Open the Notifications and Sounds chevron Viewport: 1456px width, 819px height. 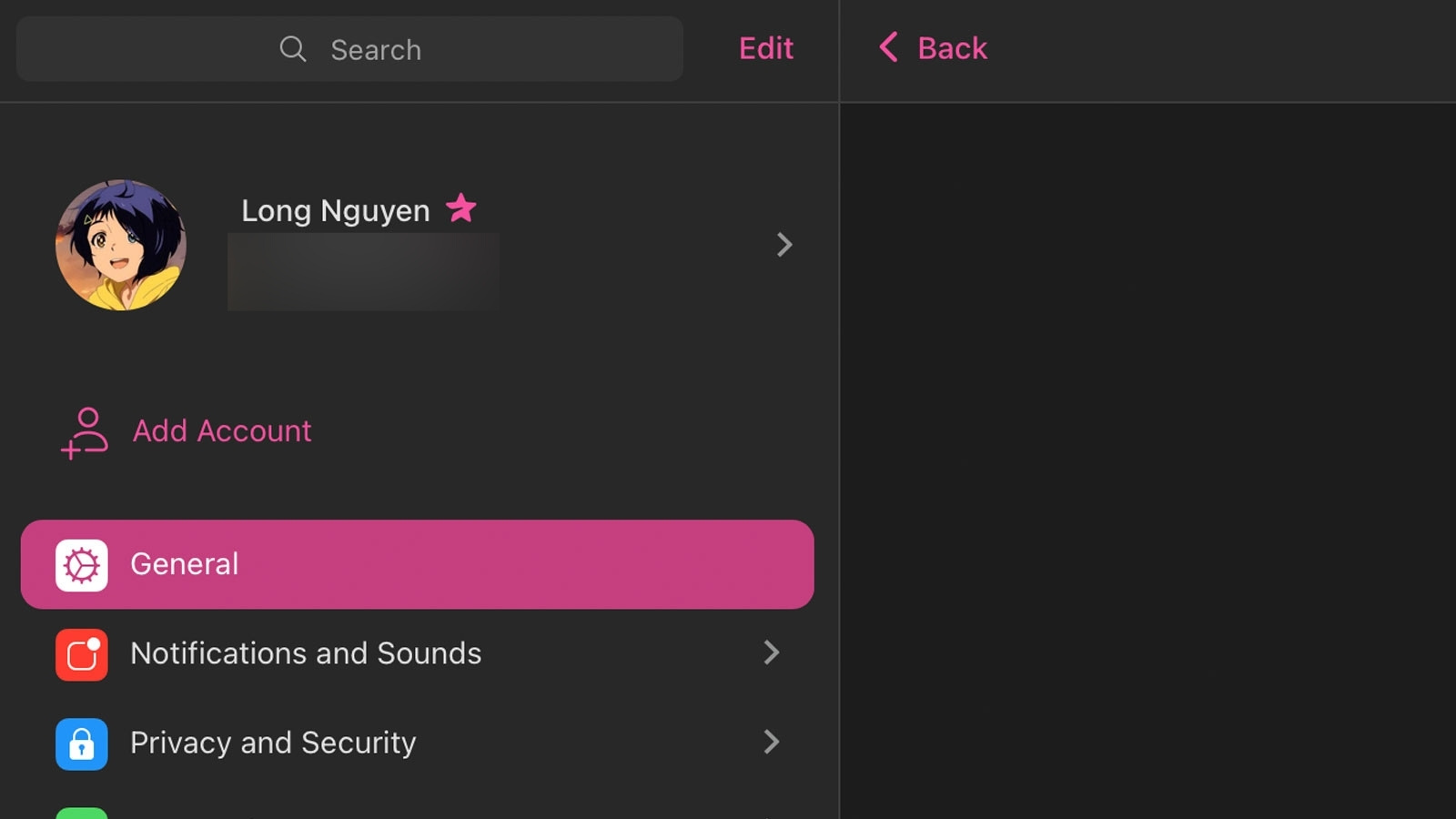coord(772,652)
